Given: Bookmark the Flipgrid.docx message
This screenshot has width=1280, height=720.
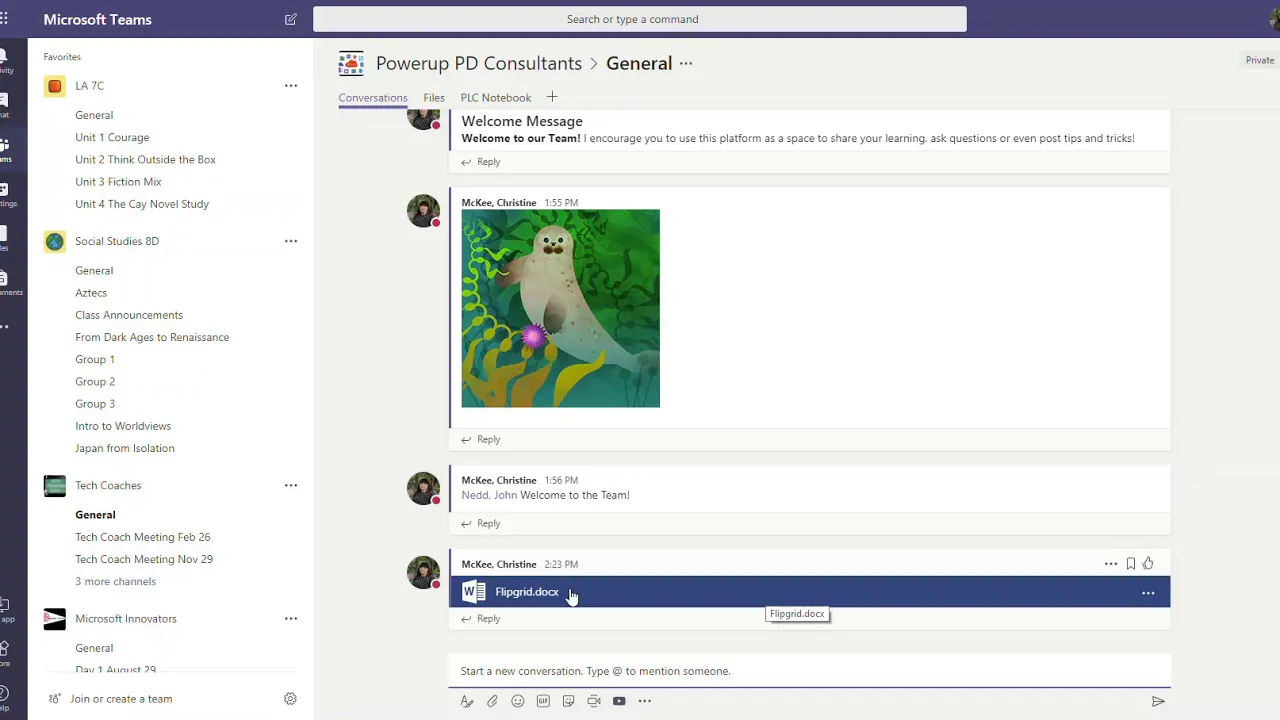Looking at the screenshot, I should click(1131, 564).
